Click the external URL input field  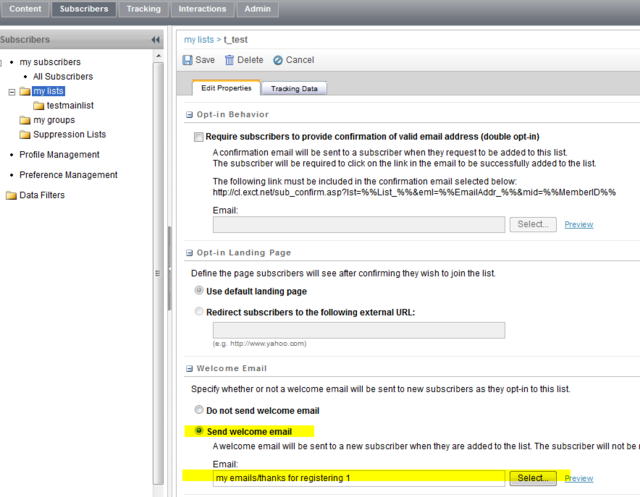359,330
